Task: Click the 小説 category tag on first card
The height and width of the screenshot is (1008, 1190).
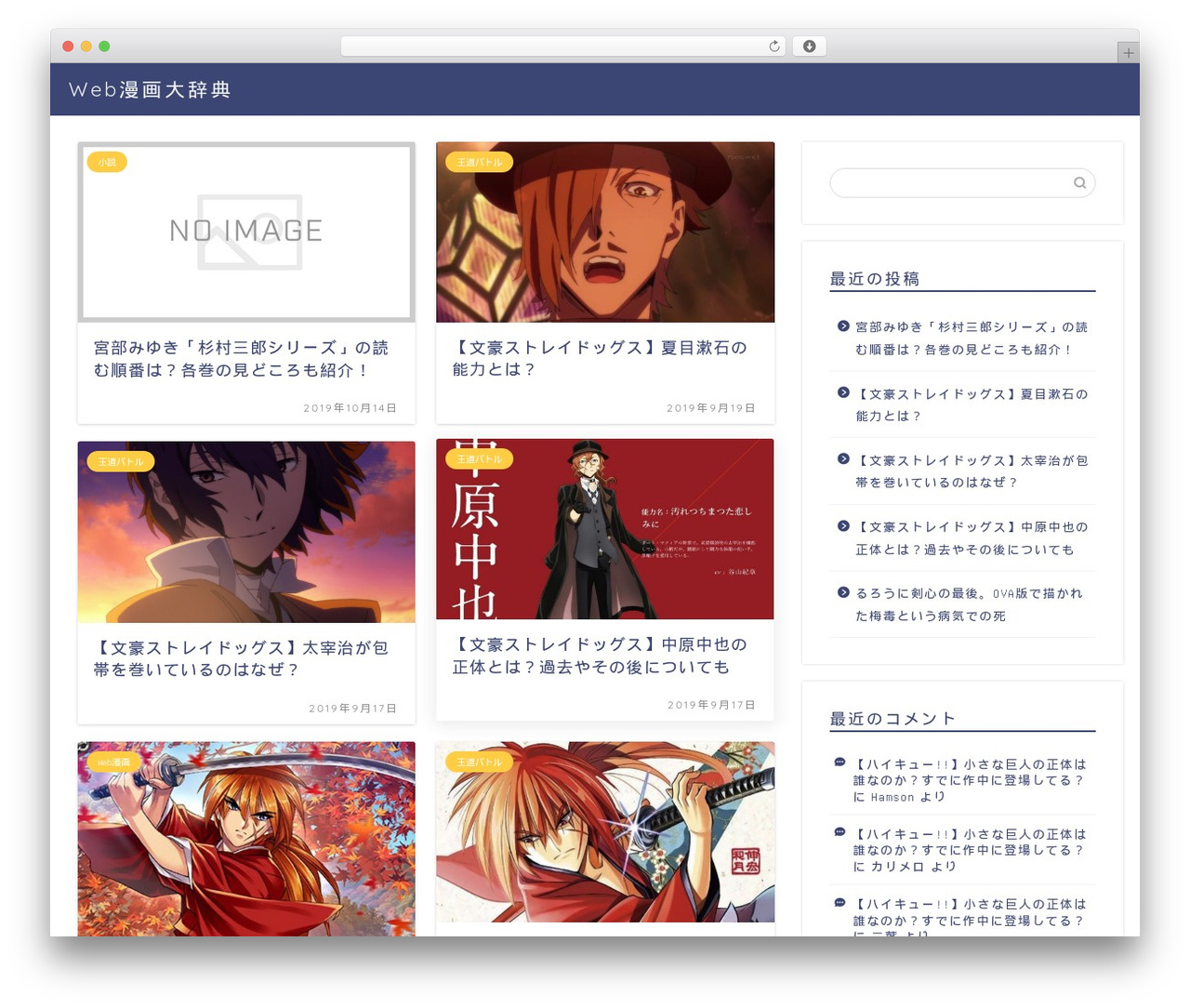Action: coord(107,162)
